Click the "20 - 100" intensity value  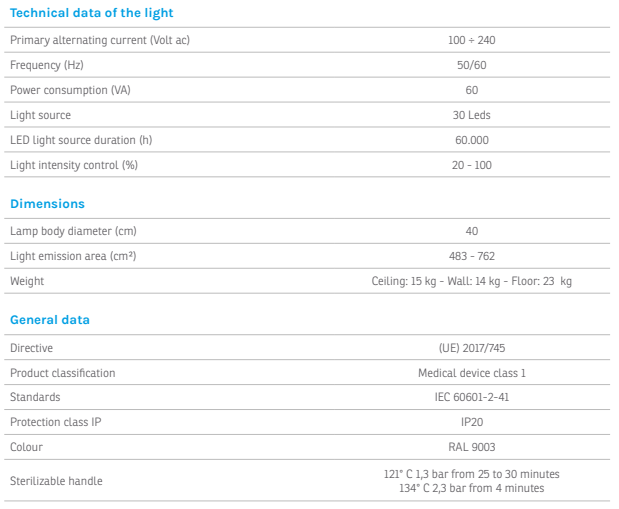(472, 165)
